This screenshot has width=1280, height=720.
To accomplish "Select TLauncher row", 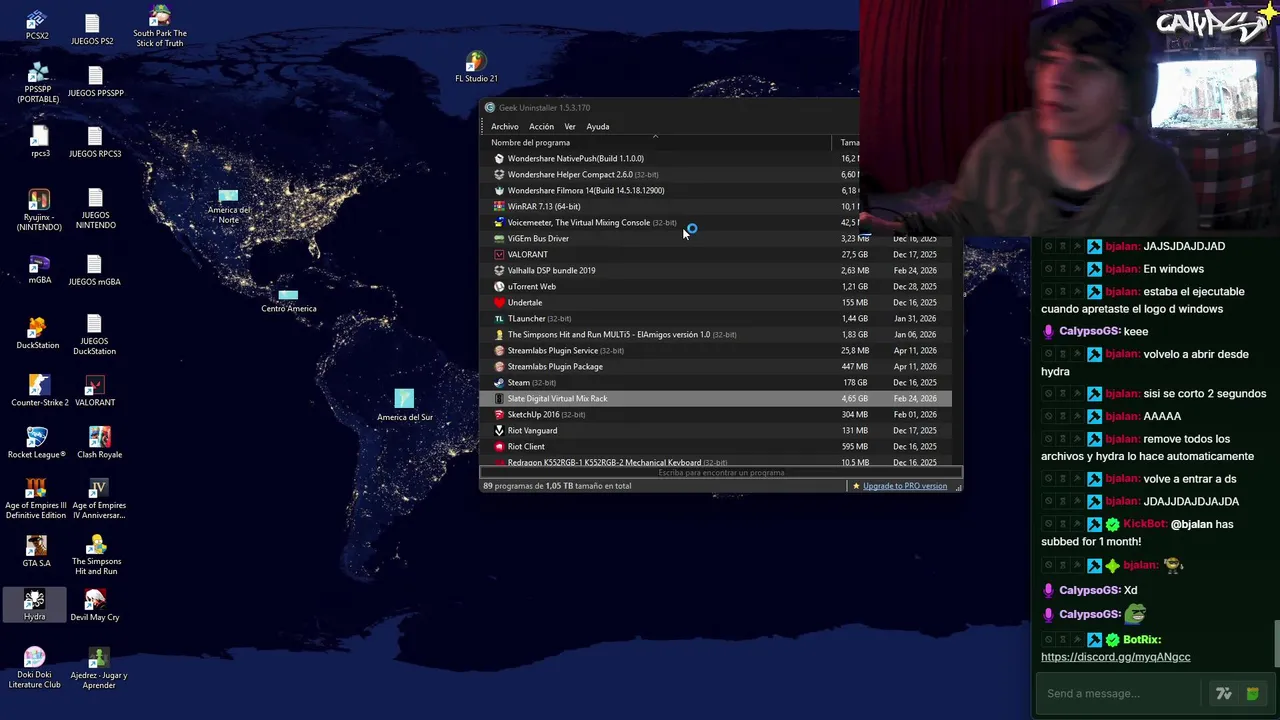I will coord(715,318).
